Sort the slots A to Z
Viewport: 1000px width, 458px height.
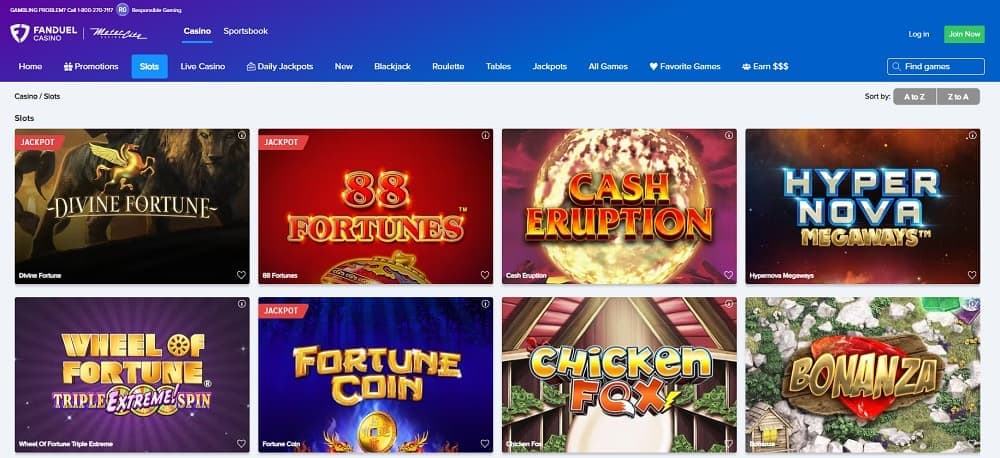click(915, 97)
